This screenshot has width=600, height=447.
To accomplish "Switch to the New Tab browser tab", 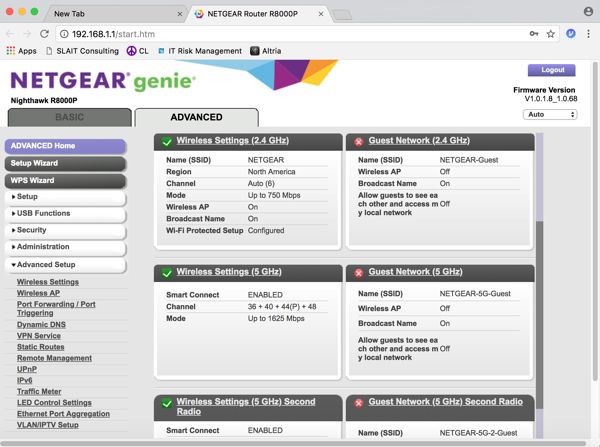I will tap(113, 14).
